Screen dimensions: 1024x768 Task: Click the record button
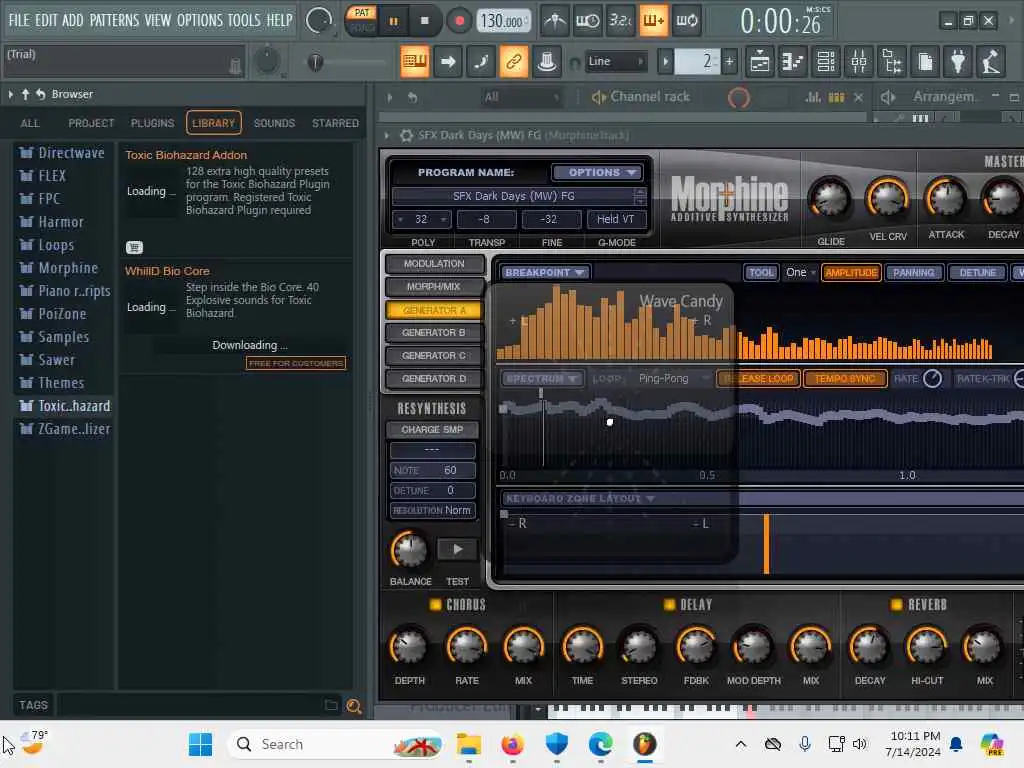pyautogui.click(x=460, y=21)
